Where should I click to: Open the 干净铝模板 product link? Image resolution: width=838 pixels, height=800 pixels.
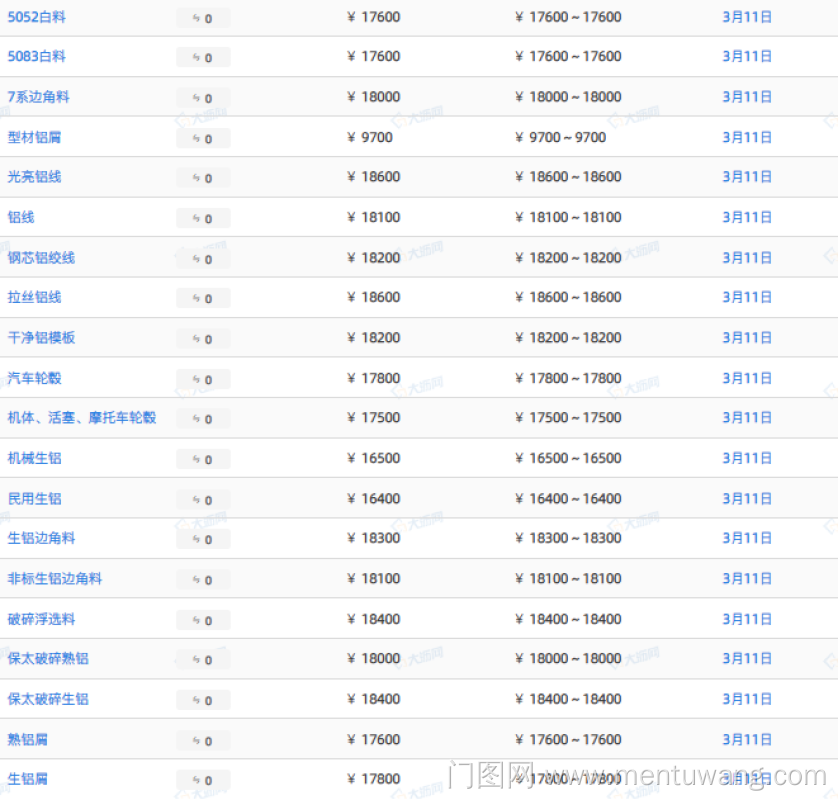(41, 338)
